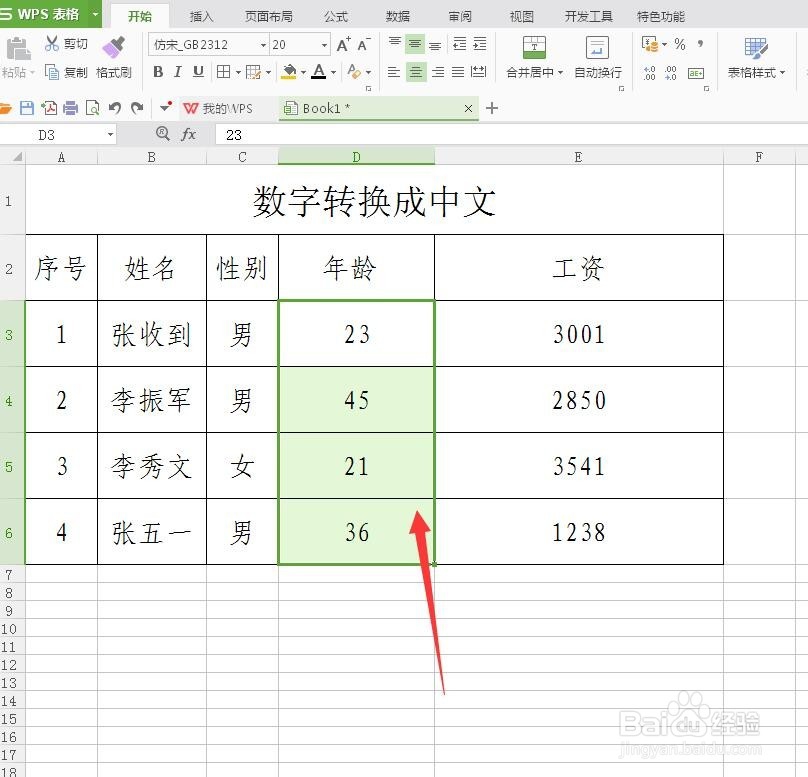The width and height of the screenshot is (808, 777).
Task: Open the font name dropdown 仿宋_GB2312
Action: [260, 44]
